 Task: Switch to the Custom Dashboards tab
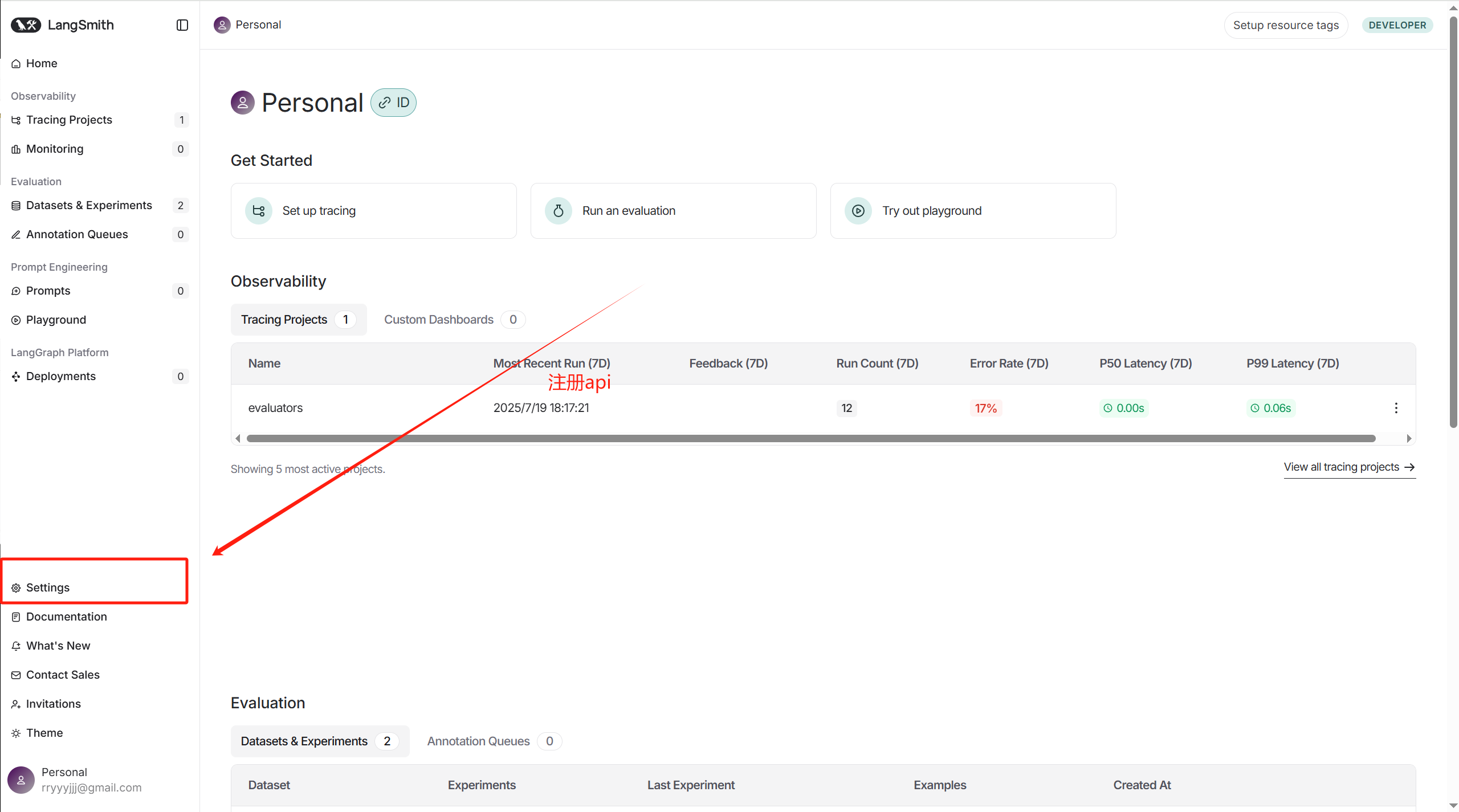455,320
